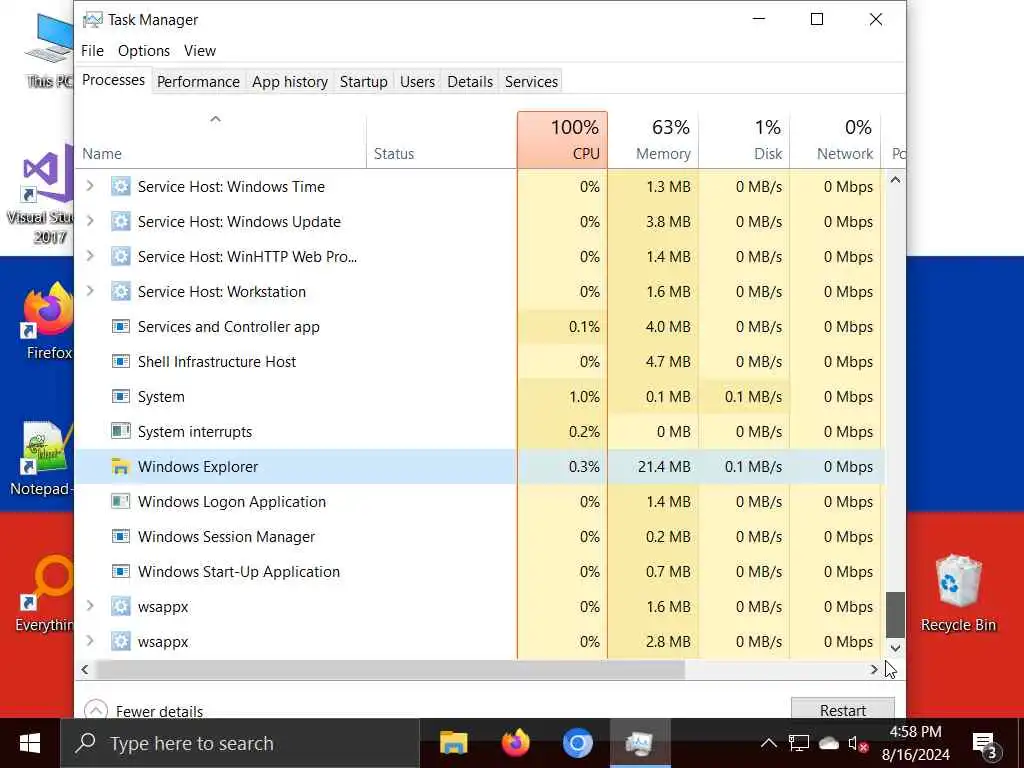Click the network tray icon
The height and width of the screenshot is (768, 1024).
[x=798, y=743]
